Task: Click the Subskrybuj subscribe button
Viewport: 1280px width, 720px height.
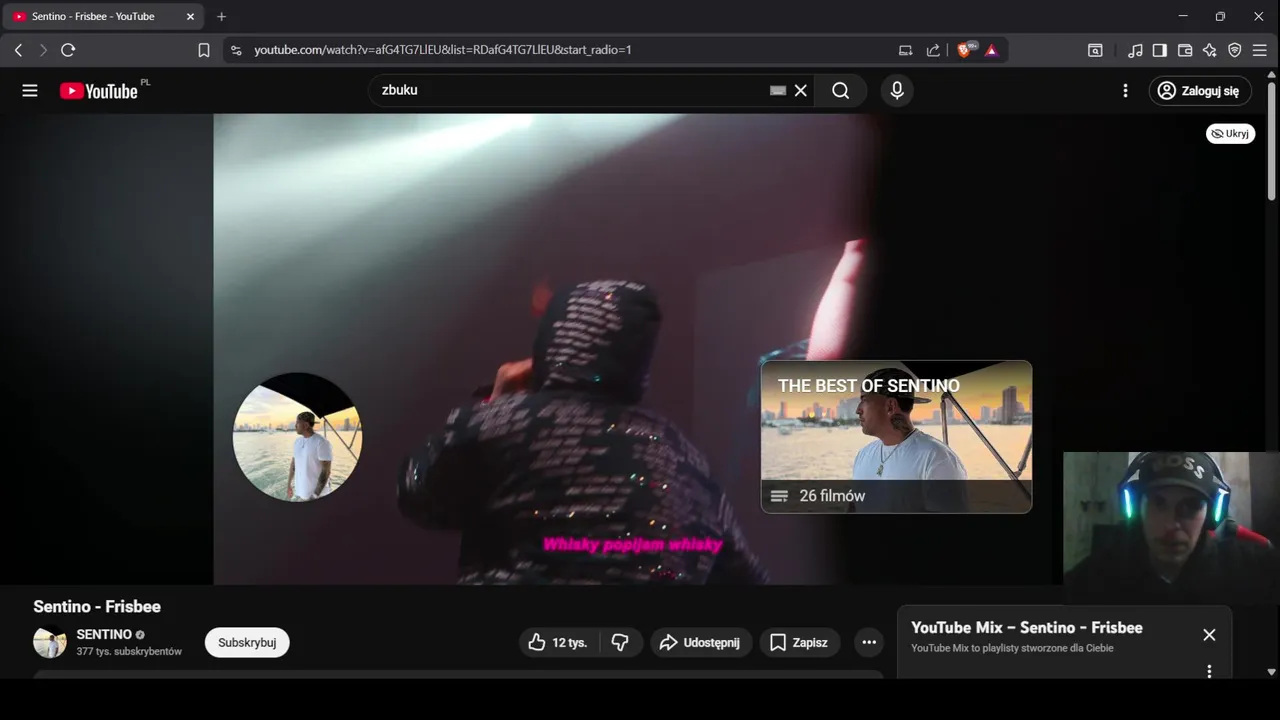Action: tap(247, 642)
